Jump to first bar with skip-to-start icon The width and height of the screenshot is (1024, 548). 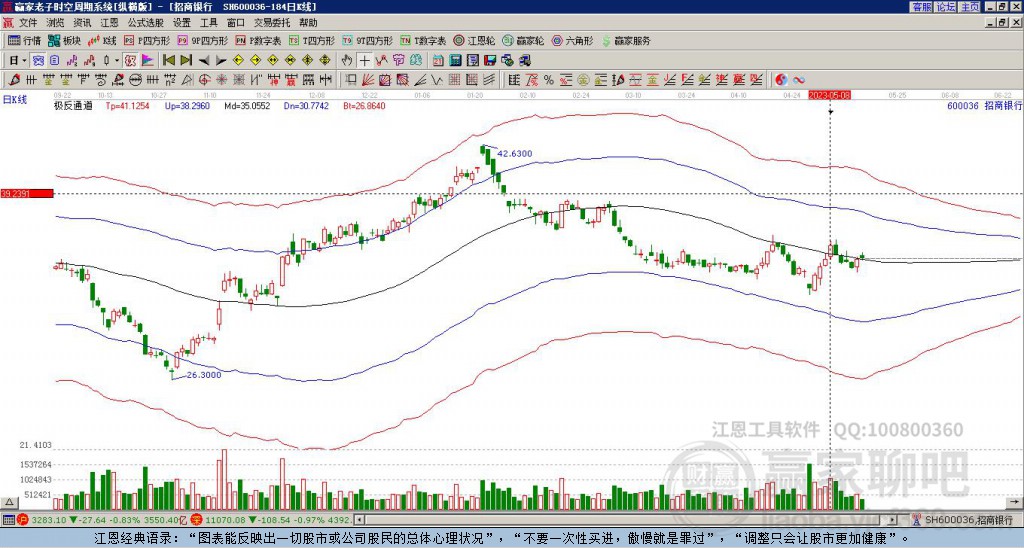(x=168, y=61)
